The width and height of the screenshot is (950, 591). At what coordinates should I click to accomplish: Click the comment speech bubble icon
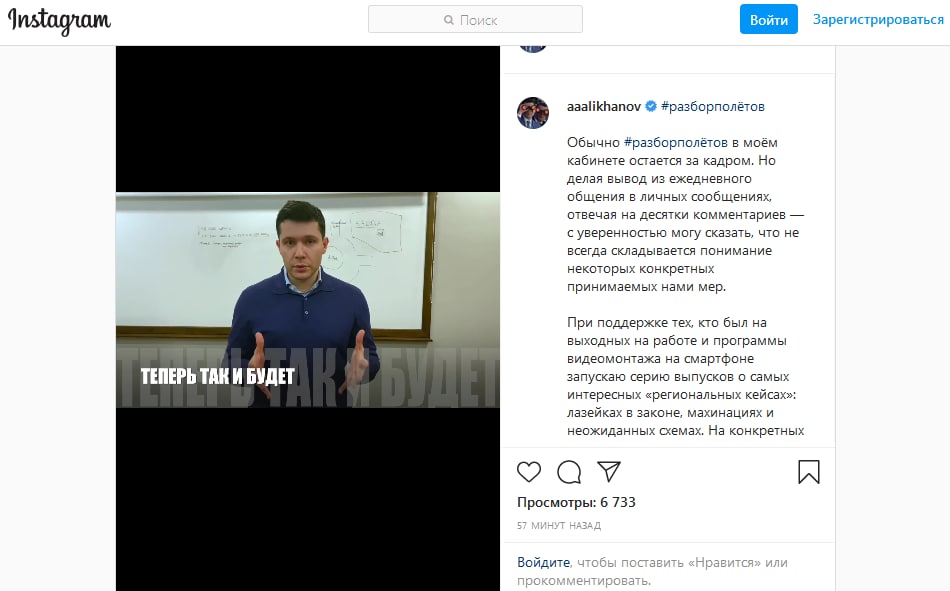pyautogui.click(x=569, y=472)
